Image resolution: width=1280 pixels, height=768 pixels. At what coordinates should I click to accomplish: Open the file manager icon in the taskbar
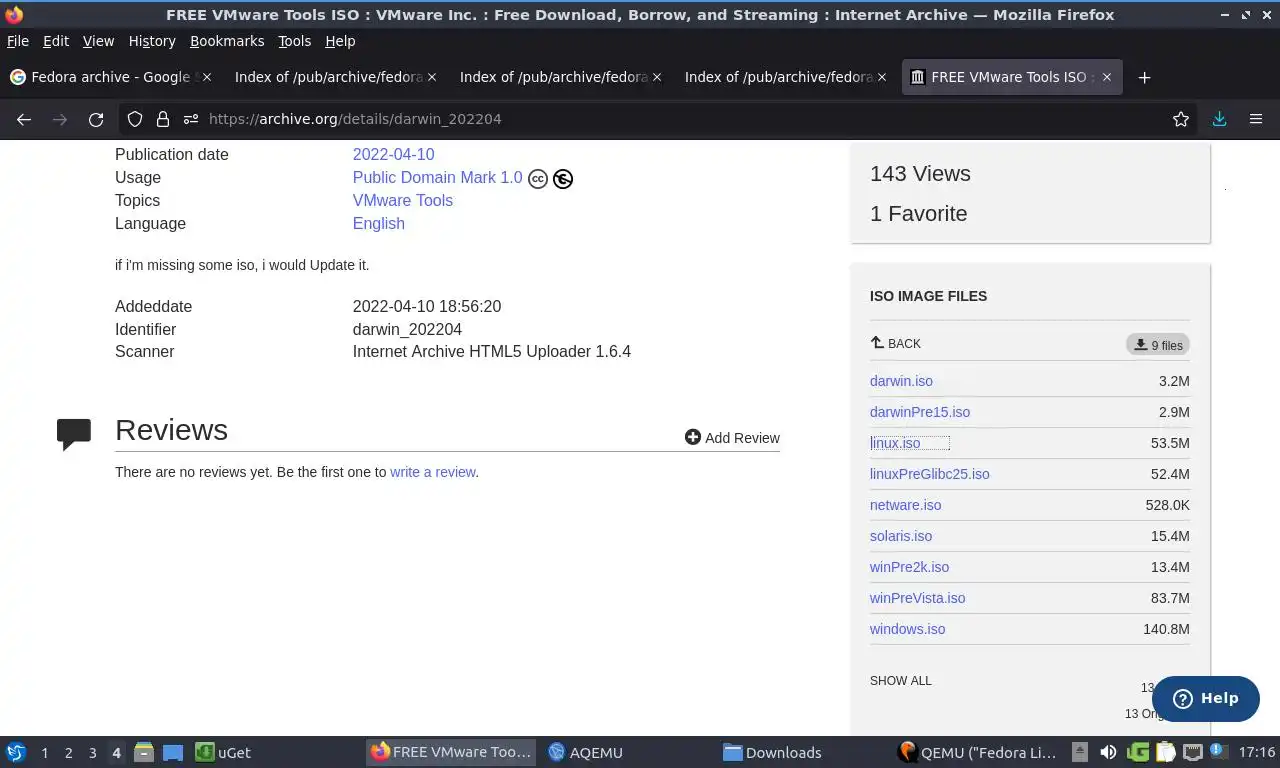point(143,752)
